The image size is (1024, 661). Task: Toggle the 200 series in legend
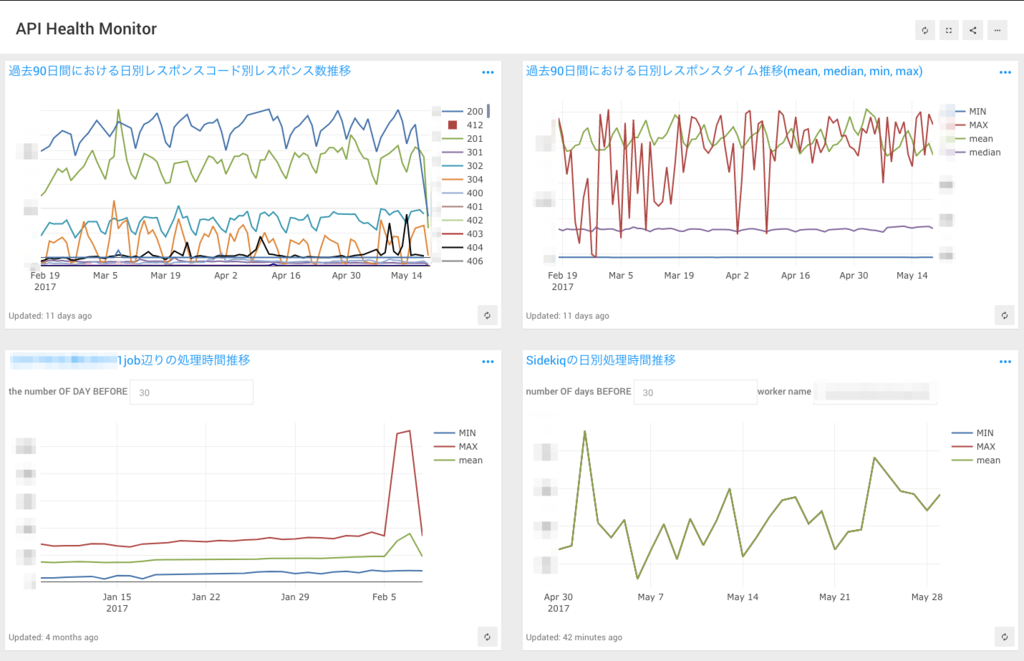point(463,112)
